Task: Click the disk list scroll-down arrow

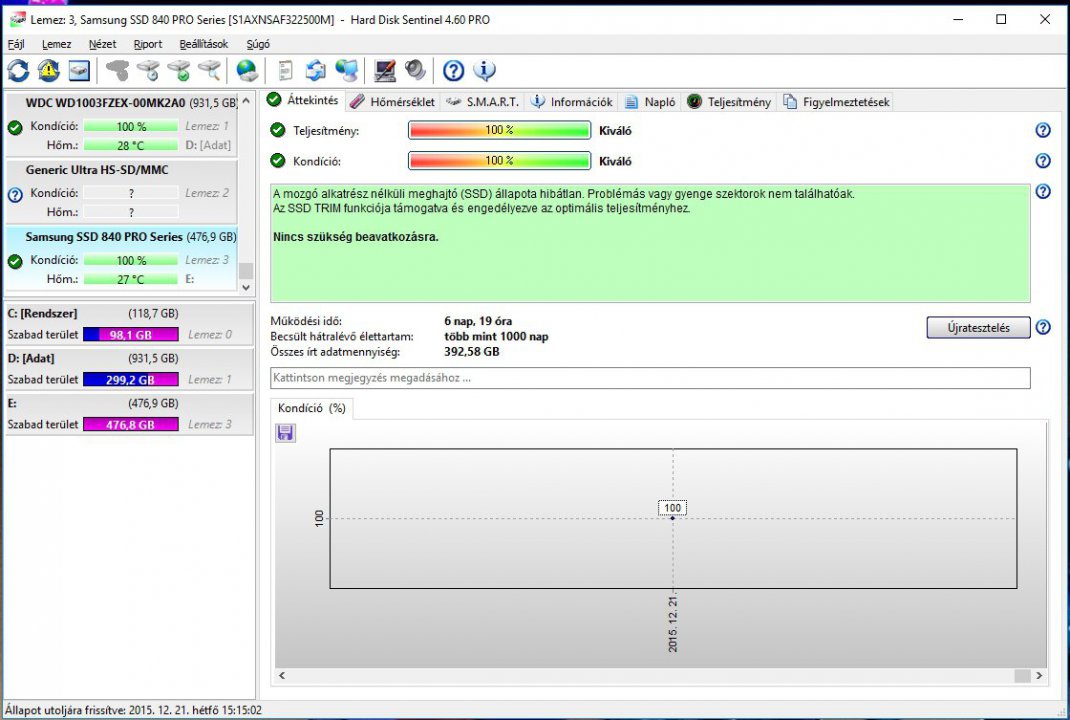Action: coord(247,287)
